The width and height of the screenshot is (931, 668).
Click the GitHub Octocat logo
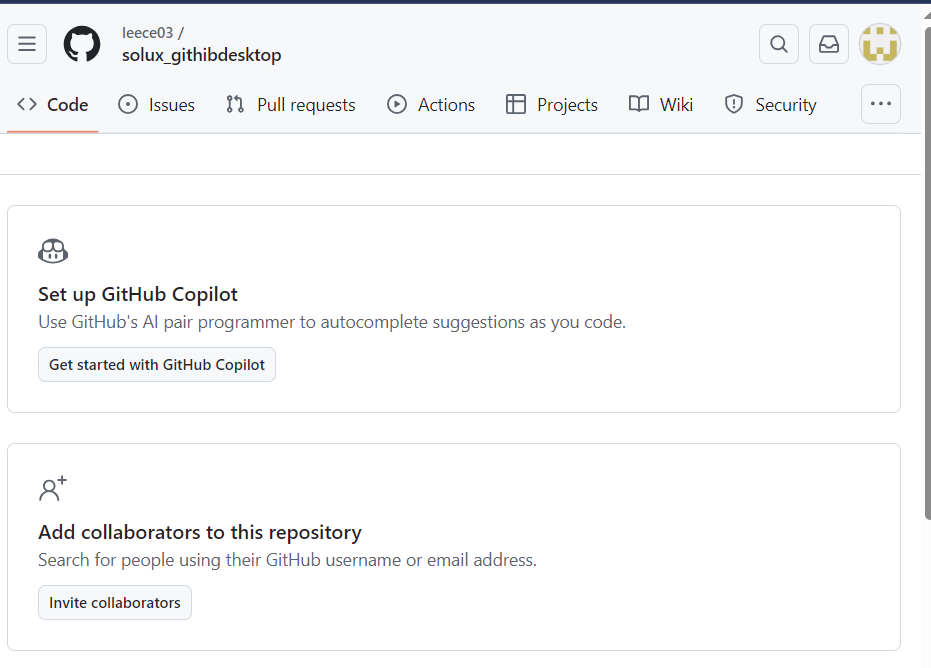click(82, 44)
